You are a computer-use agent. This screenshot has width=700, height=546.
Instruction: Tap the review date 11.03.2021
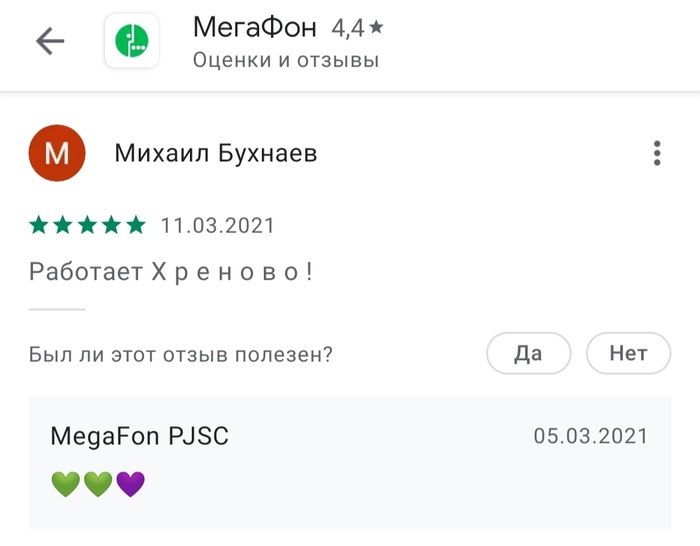pos(217,225)
